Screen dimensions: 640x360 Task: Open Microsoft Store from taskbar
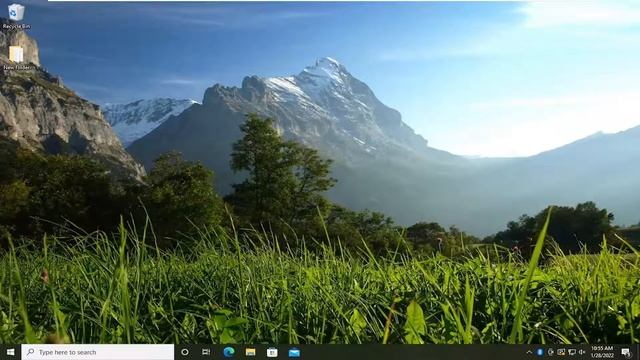pyautogui.click(x=272, y=352)
